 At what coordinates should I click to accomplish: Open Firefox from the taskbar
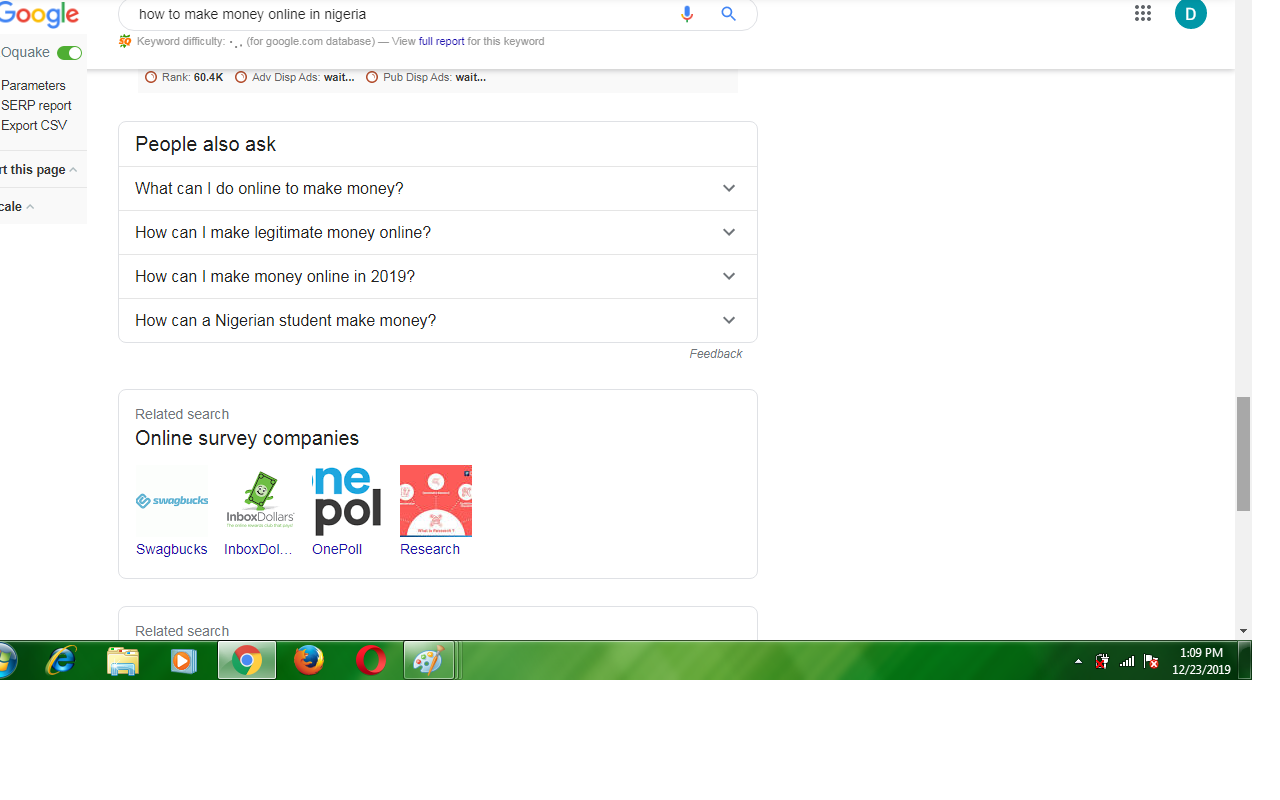[309, 661]
